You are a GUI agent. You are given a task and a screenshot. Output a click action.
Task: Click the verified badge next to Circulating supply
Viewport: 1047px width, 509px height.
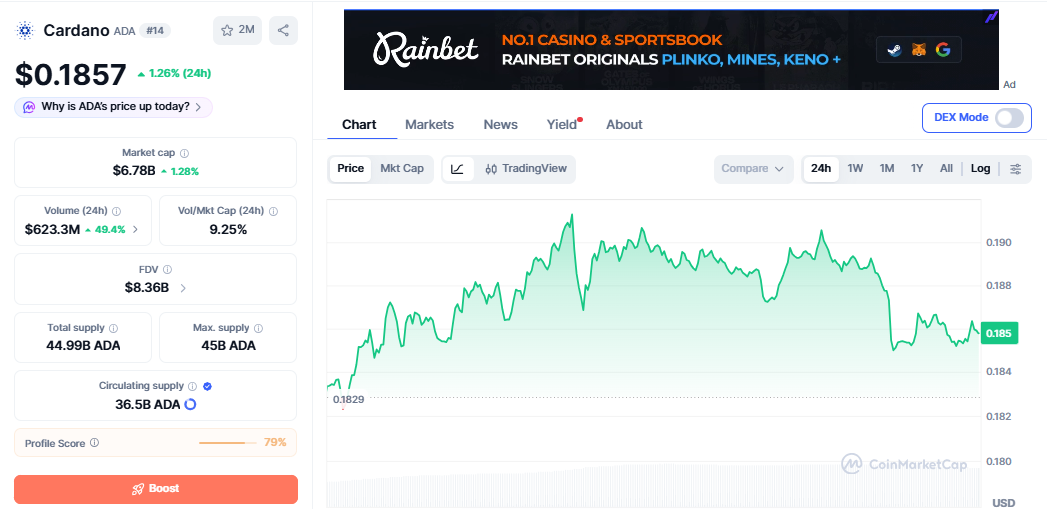coord(207,386)
